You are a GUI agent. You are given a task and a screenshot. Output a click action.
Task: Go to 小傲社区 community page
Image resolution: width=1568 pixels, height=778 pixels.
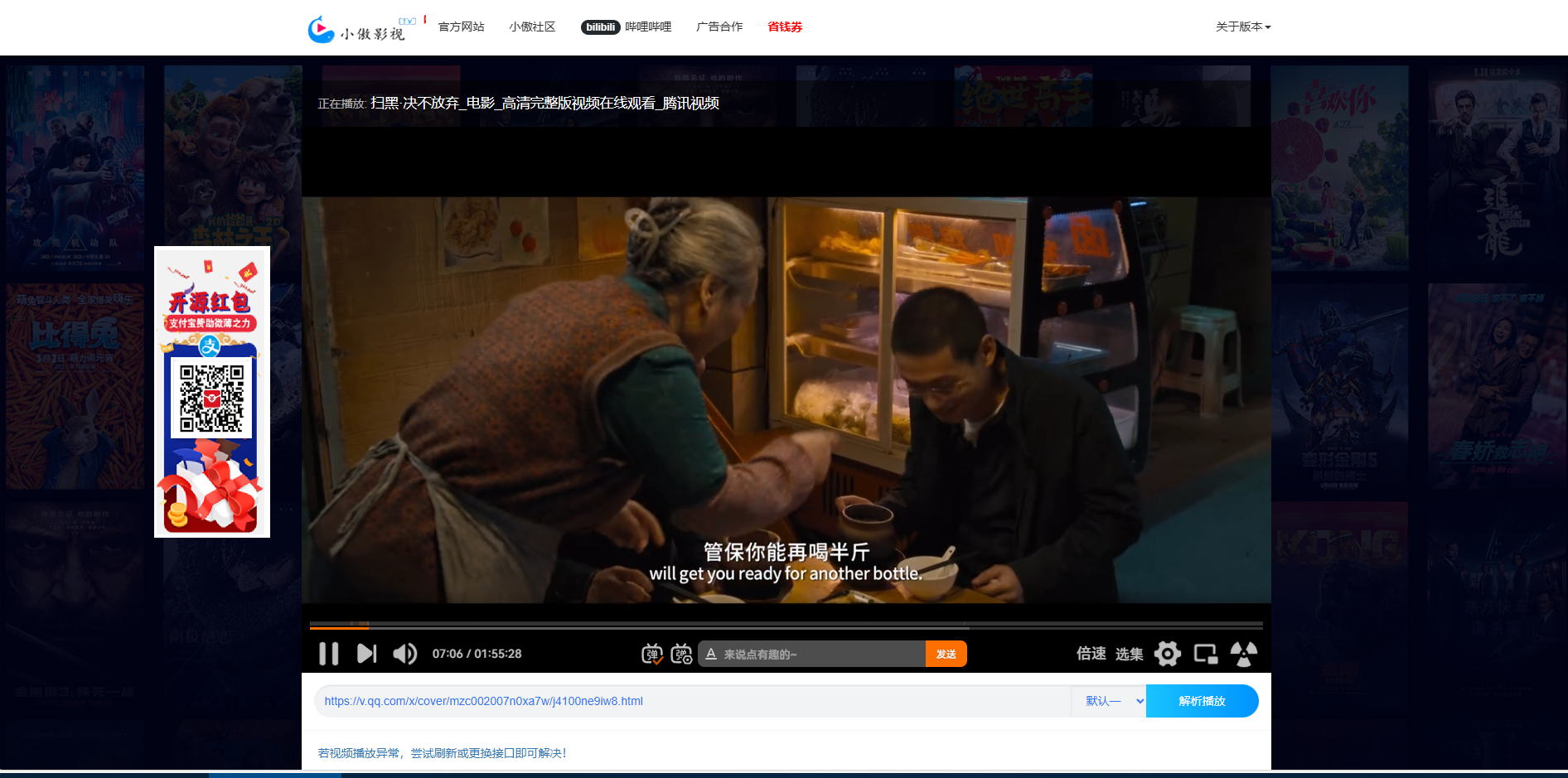pyautogui.click(x=532, y=27)
